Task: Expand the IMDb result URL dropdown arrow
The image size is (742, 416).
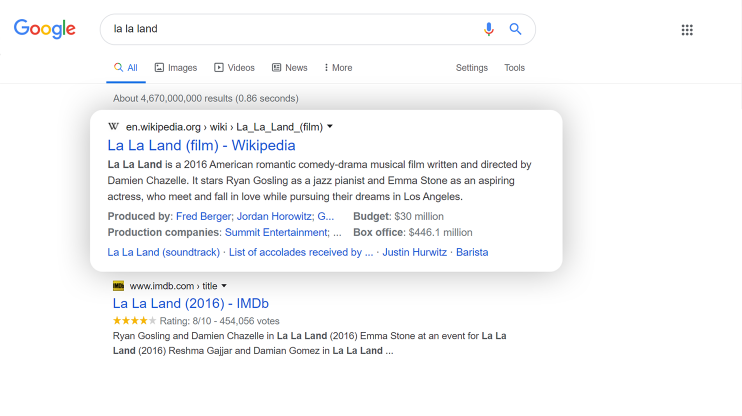Action: pos(224,286)
